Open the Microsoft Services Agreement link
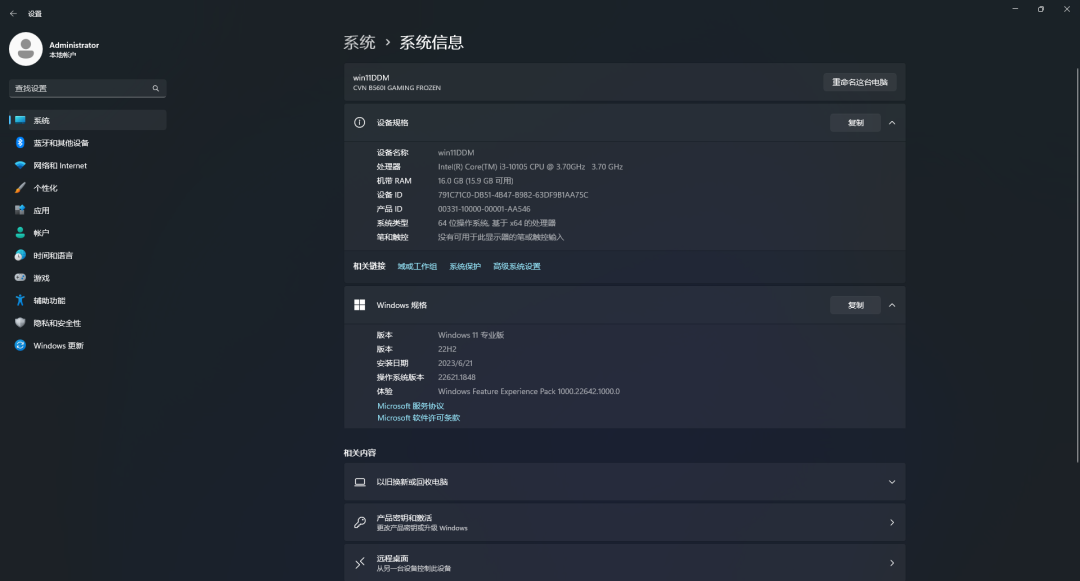1080x581 pixels. pyautogui.click(x=410, y=406)
